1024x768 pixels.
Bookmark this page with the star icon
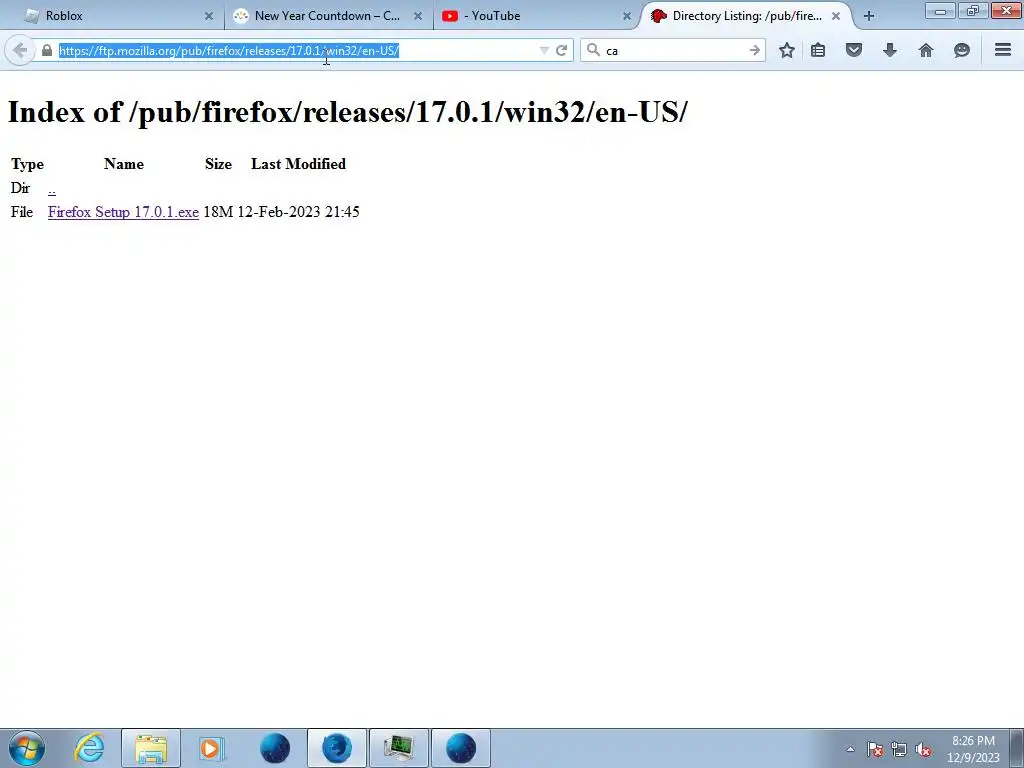pos(787,50)
